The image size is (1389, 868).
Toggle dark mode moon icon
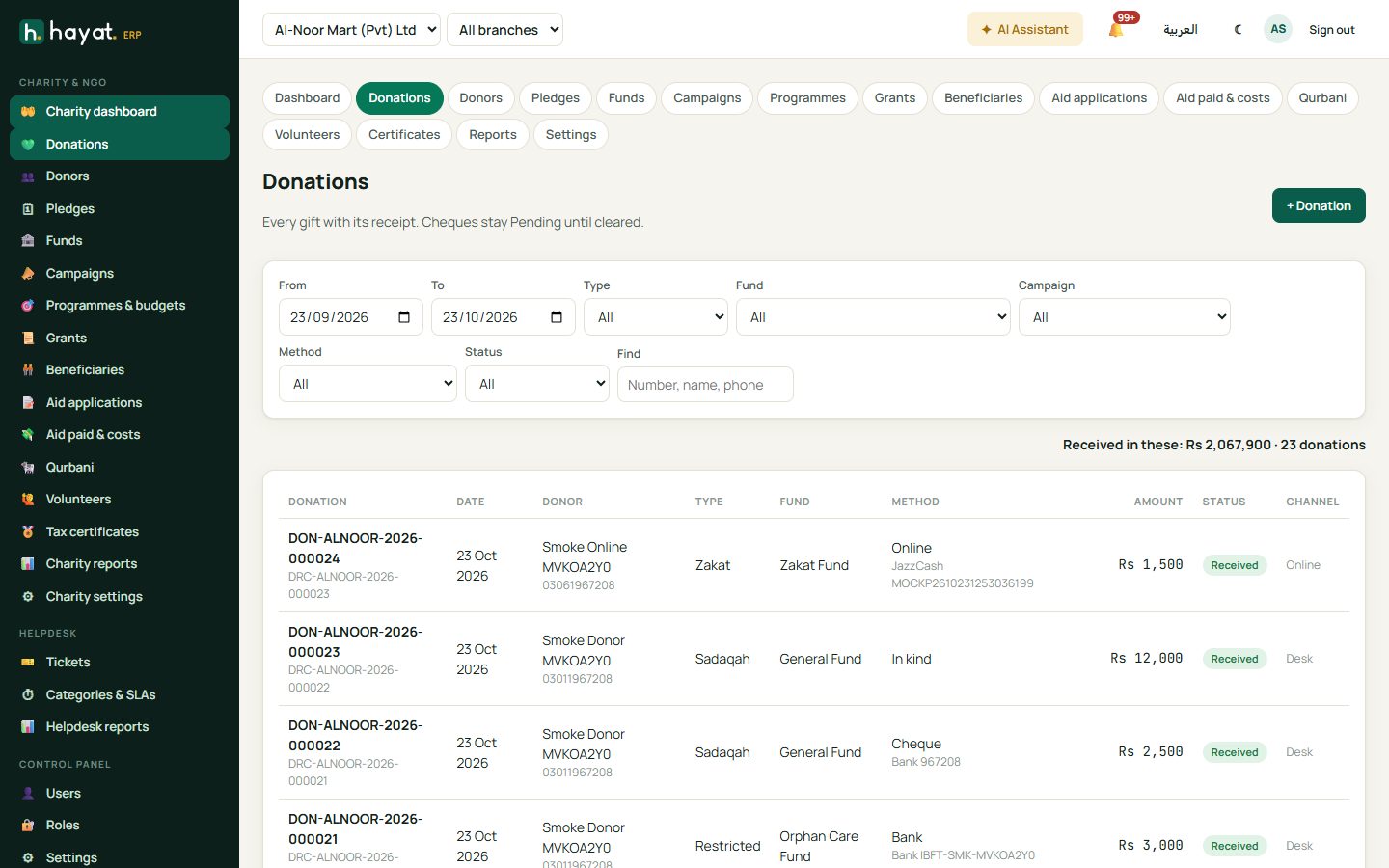1238,30
